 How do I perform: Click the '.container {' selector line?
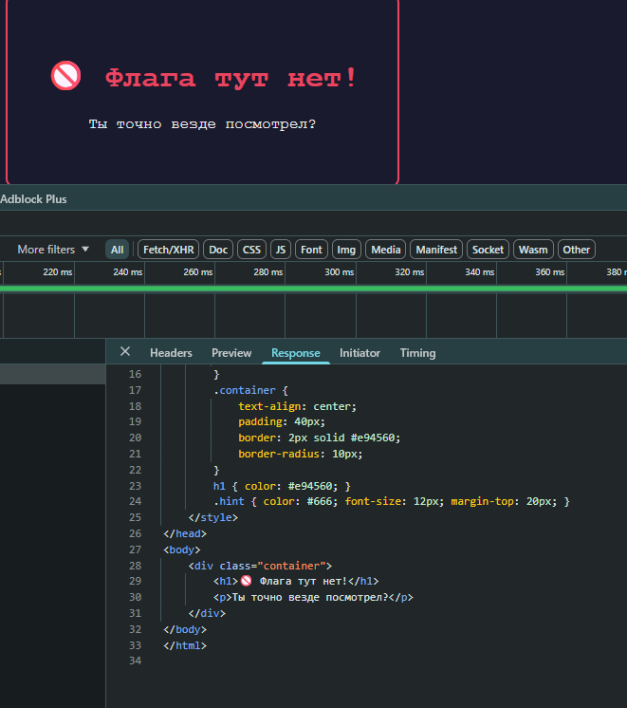tap(251, 390)
